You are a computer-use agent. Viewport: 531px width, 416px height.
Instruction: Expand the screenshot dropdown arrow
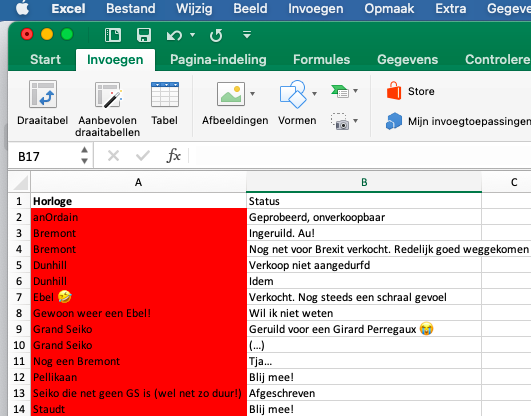tap(356, 121)
